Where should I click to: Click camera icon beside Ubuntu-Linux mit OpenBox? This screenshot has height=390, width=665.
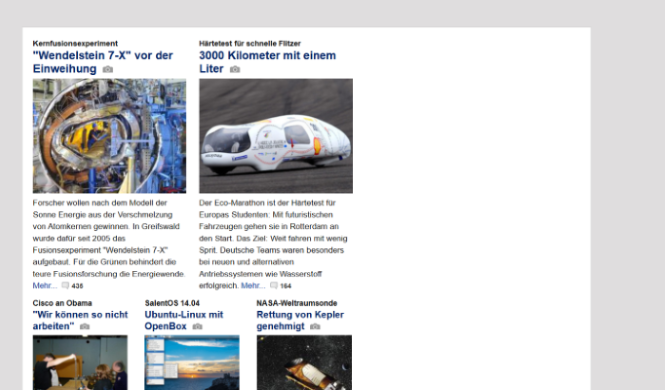pyautogui.click(x=198, y=326)
